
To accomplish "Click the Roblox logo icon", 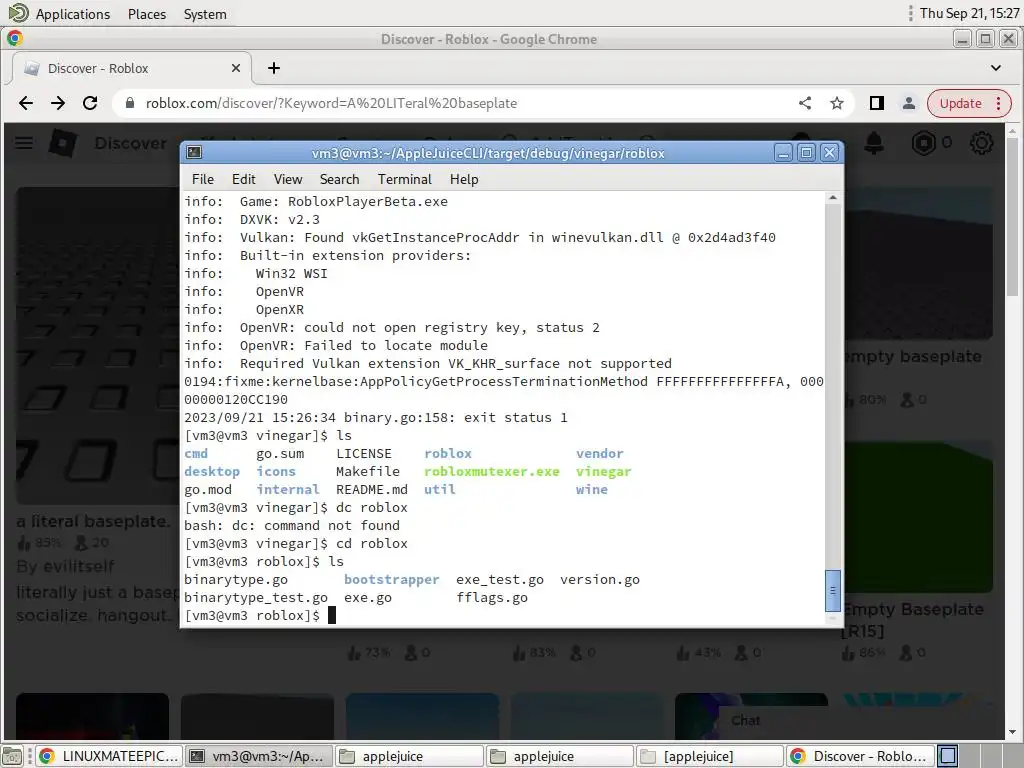I will pyautogui.click(x=63, y=142).
